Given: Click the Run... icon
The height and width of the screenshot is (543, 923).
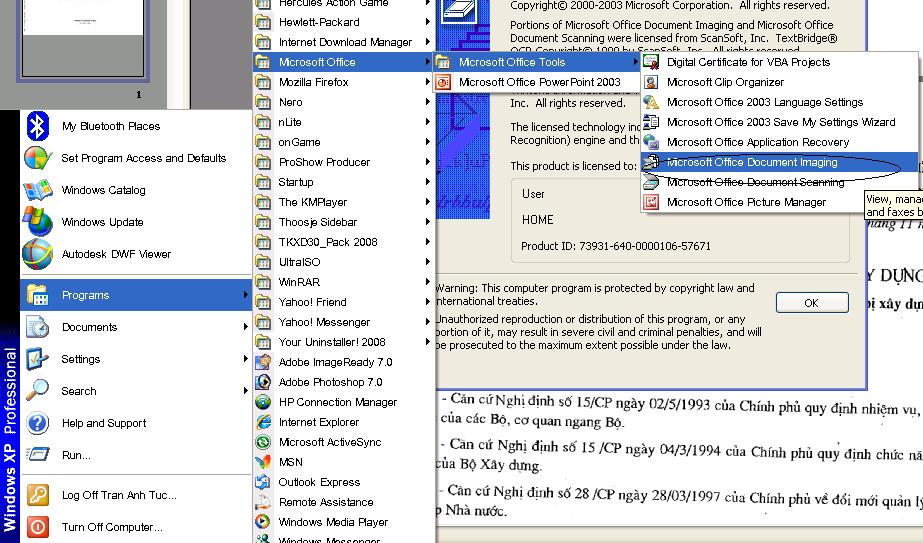Looking at the screenshot, I should (38, 455).
